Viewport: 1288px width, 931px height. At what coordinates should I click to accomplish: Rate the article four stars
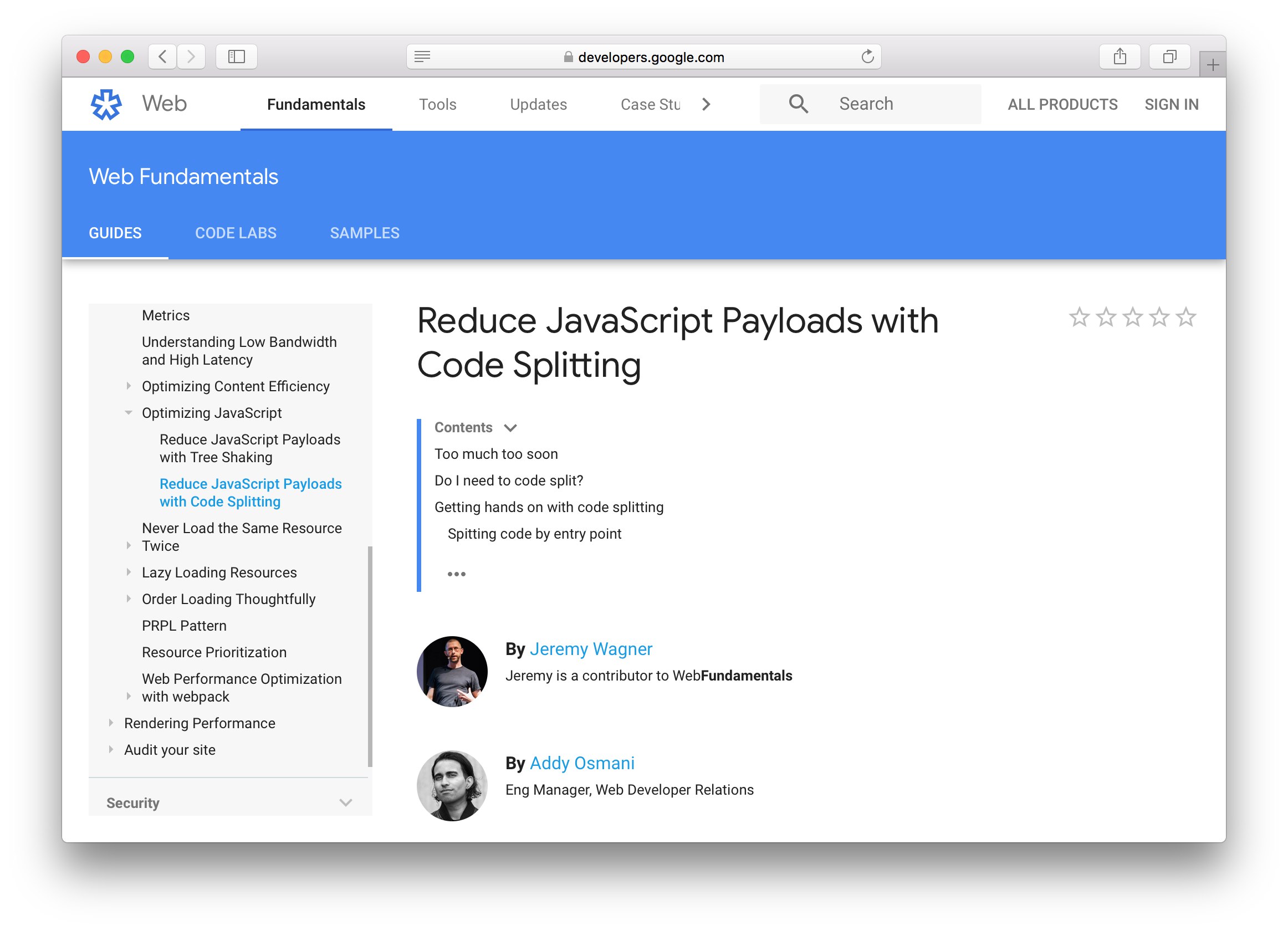tap(1159, 318)
